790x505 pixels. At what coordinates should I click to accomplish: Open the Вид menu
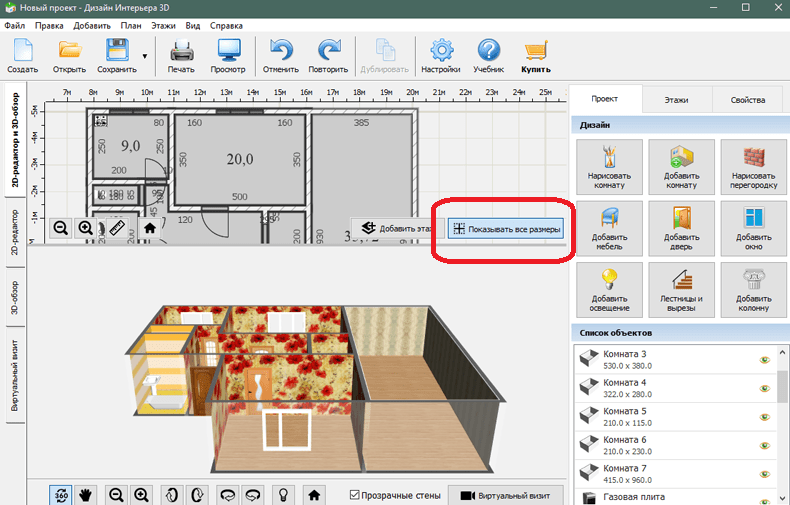click(192, 26)
